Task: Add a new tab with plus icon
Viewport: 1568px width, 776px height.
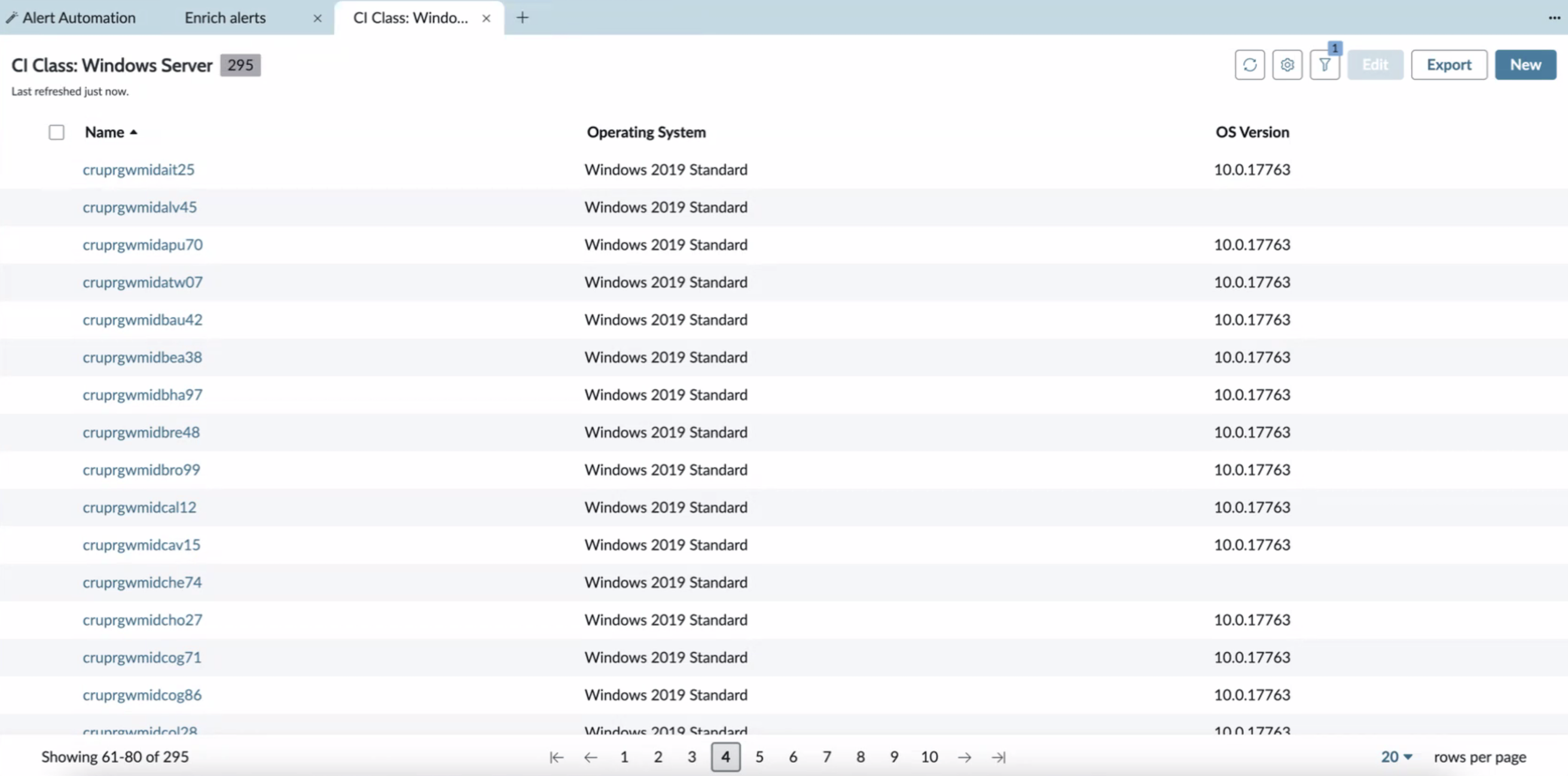Action: [522, 18]
